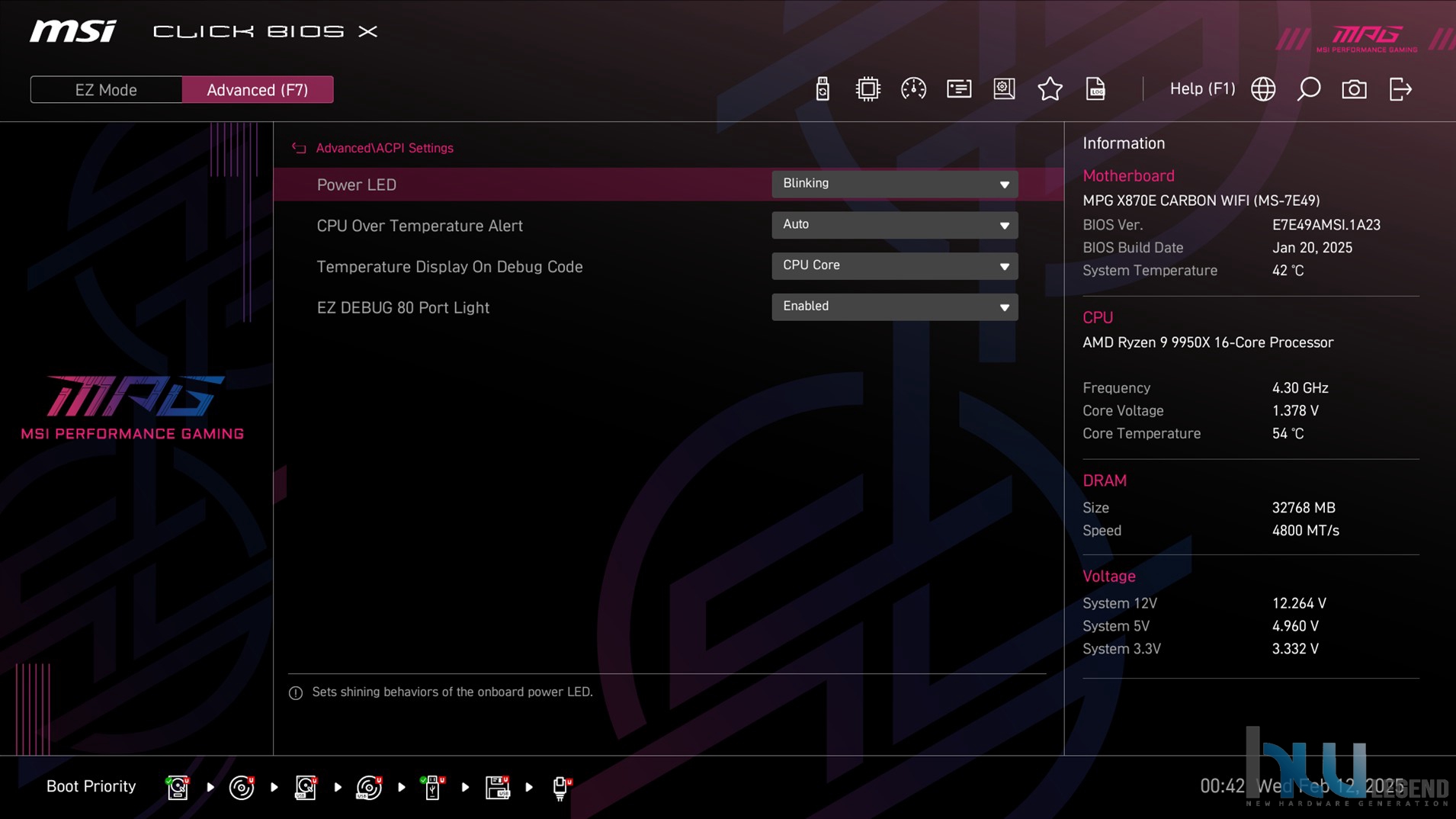Viewport: 1456px width, 819px height.
Task: Open CPU Over Temperature Alert dropdown
Action: 894,225
